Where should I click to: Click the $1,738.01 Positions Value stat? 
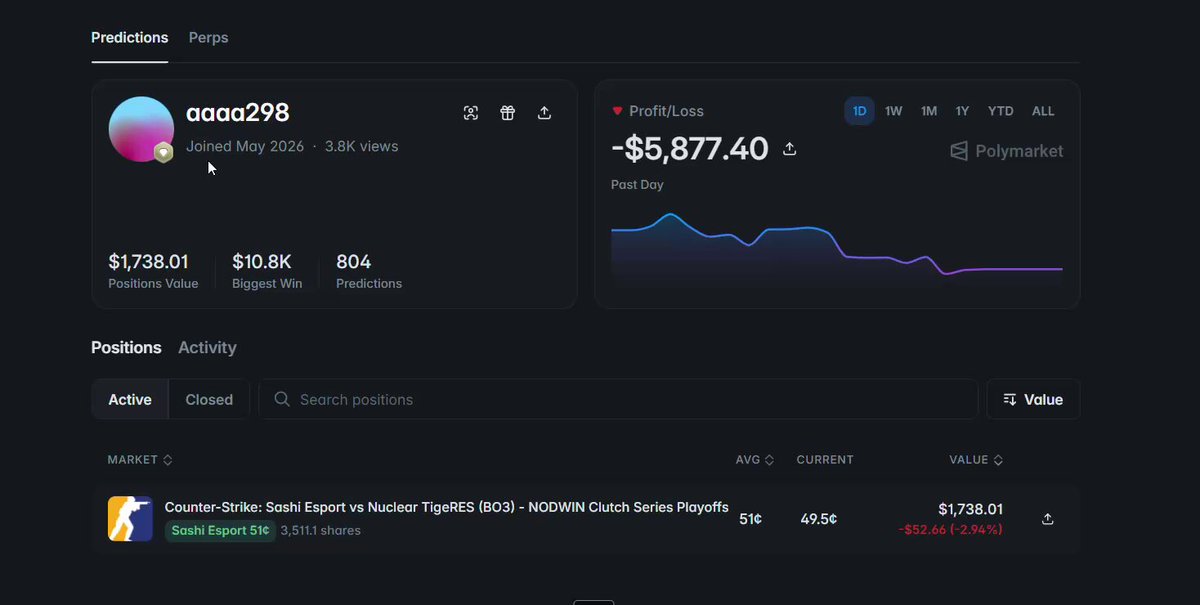click(x=153, y=270)
